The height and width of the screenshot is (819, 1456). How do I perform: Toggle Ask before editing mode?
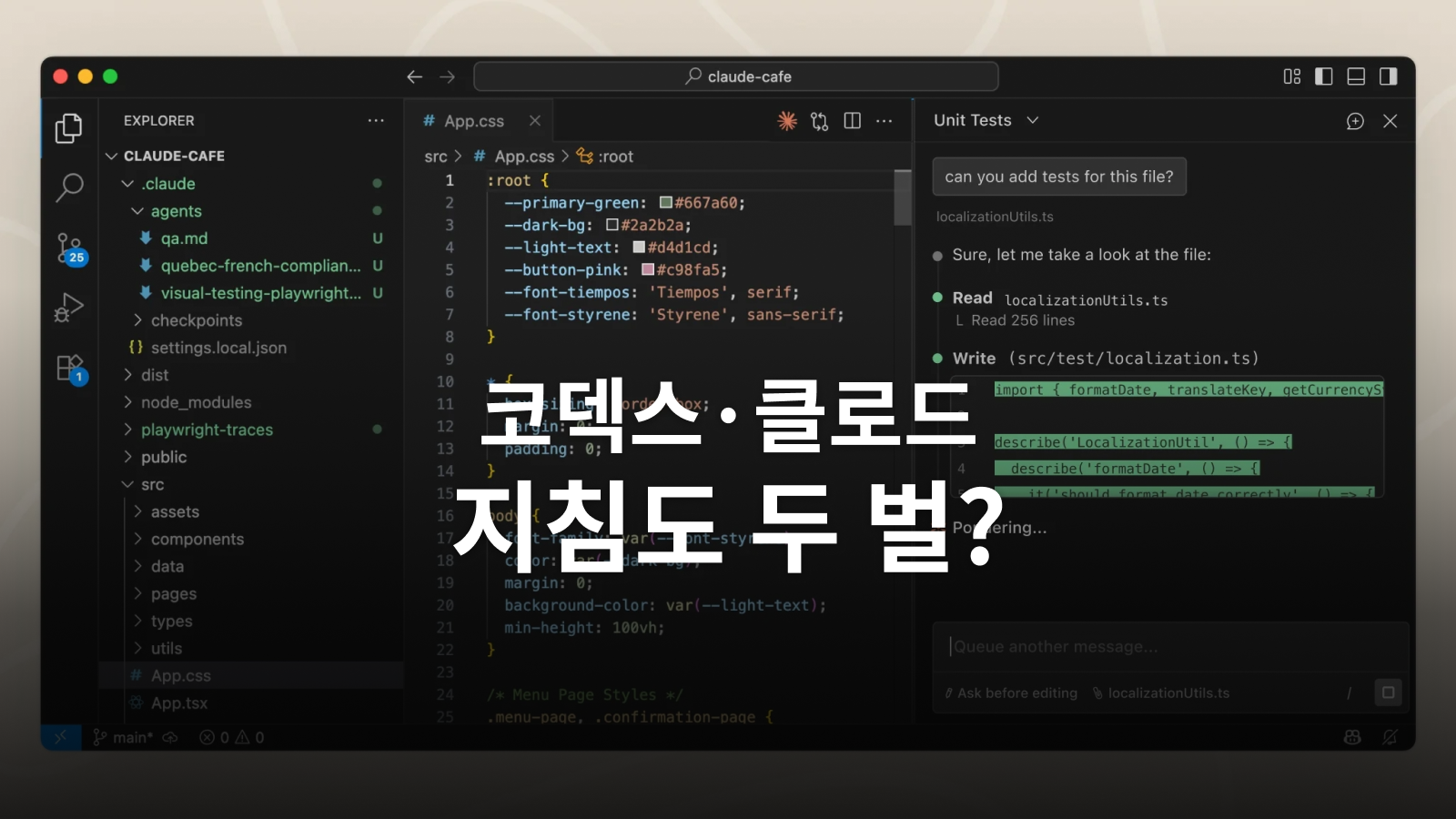1011,693
